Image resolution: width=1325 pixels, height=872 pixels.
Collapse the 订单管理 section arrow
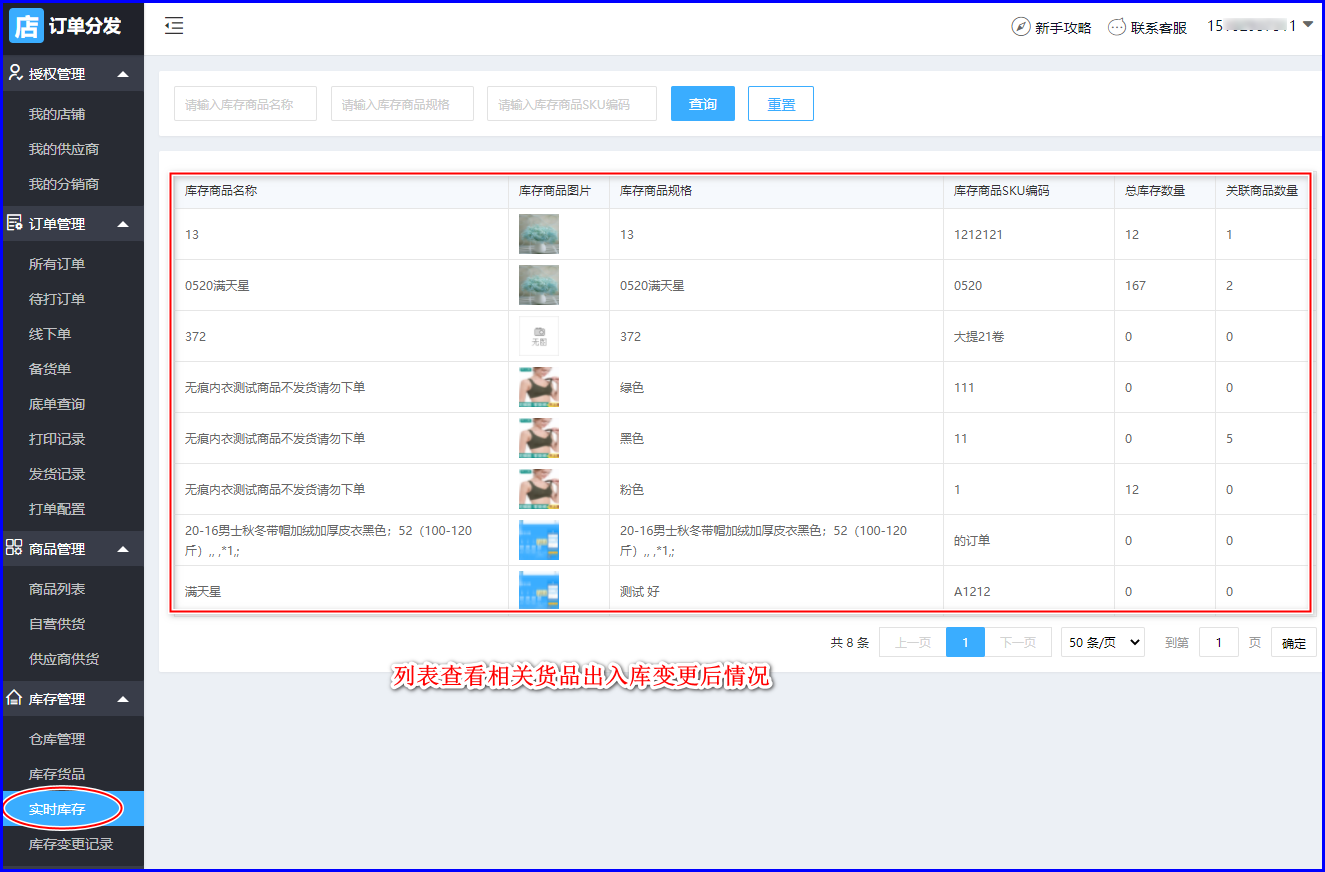point(123,224)
